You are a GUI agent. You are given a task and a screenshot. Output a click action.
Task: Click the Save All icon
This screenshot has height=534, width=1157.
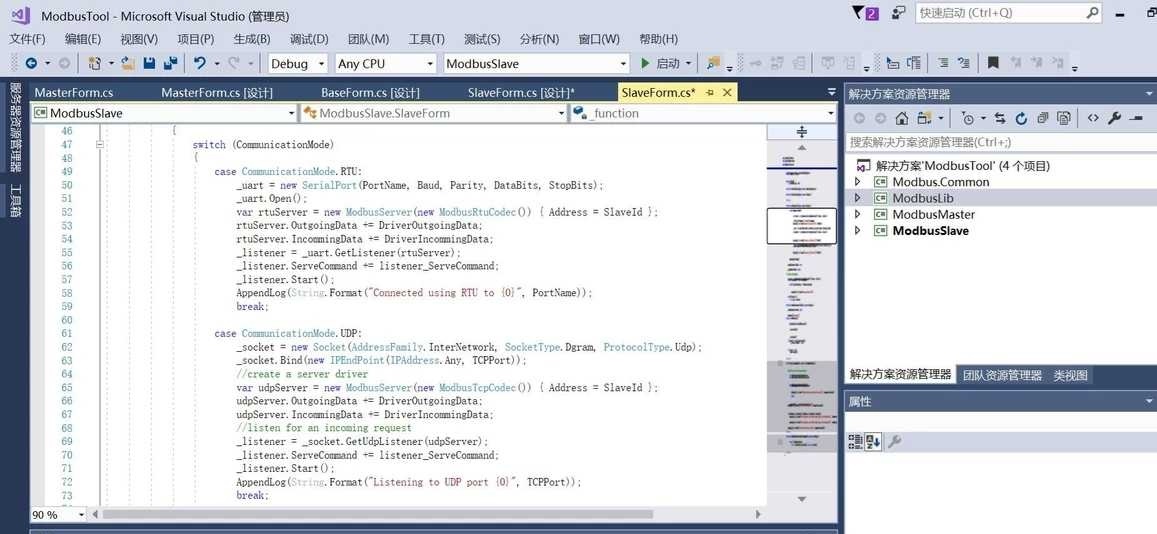click(170, 63)
